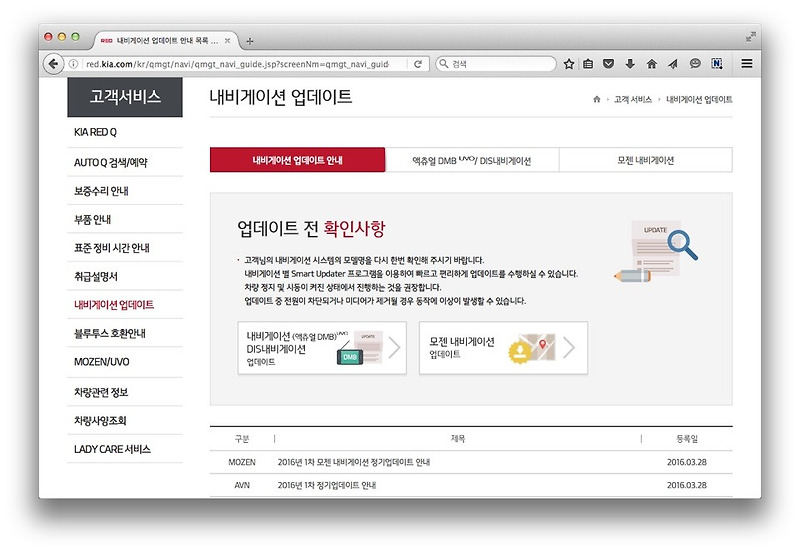Open 2016년 1차 정기업데이트 안내 notice
The image size is (800, 552).
(327, 485)
